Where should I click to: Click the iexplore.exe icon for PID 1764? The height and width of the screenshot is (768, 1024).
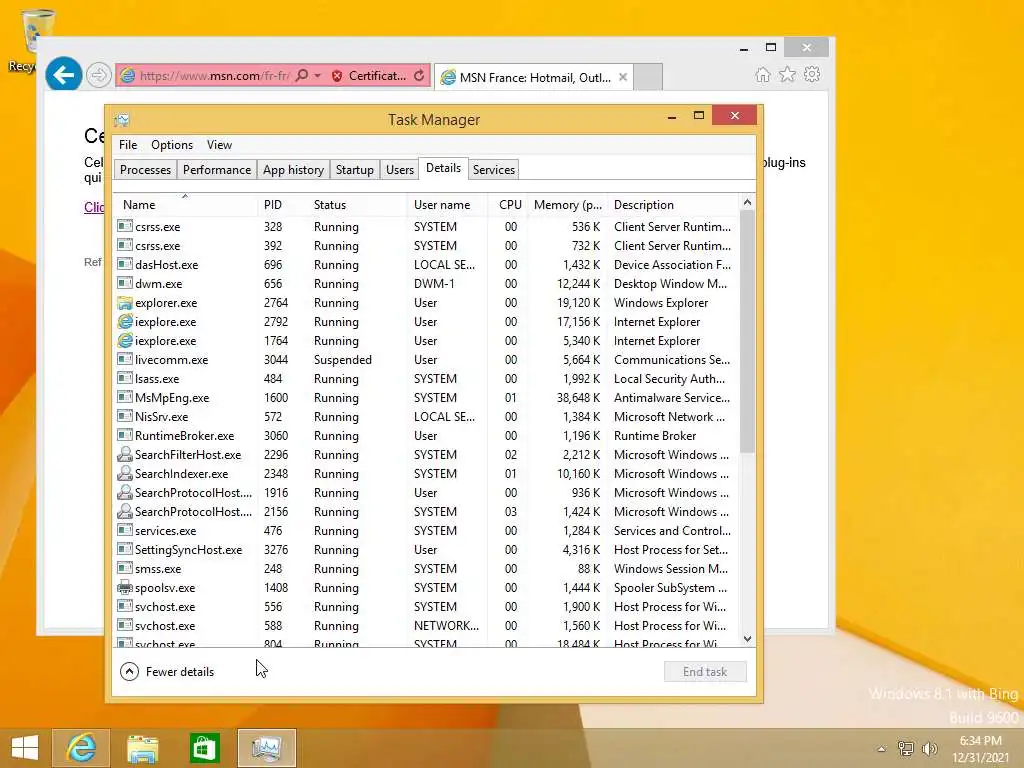(125, 340)
